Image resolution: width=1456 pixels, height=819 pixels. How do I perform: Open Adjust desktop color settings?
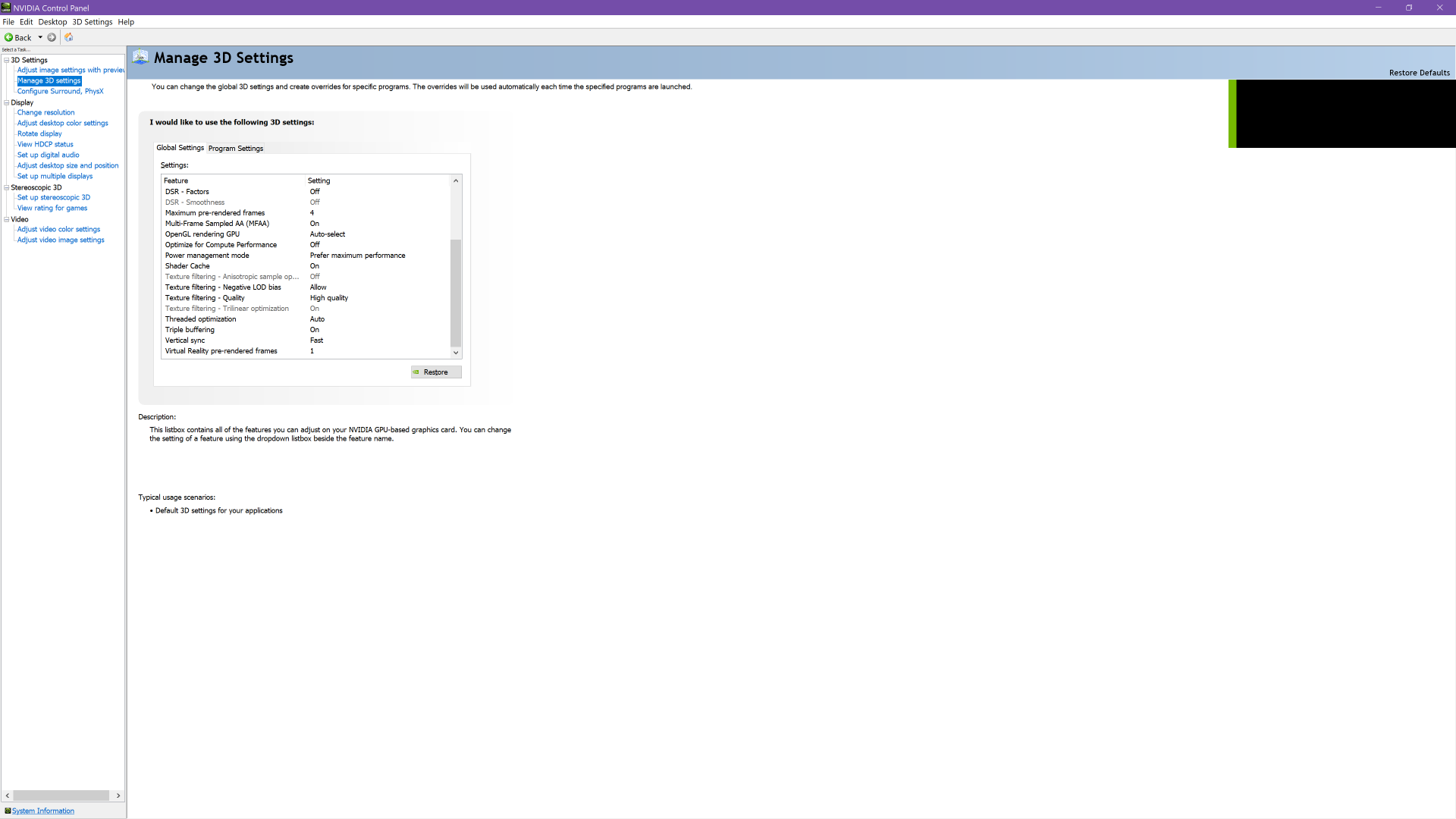point(63,123)
